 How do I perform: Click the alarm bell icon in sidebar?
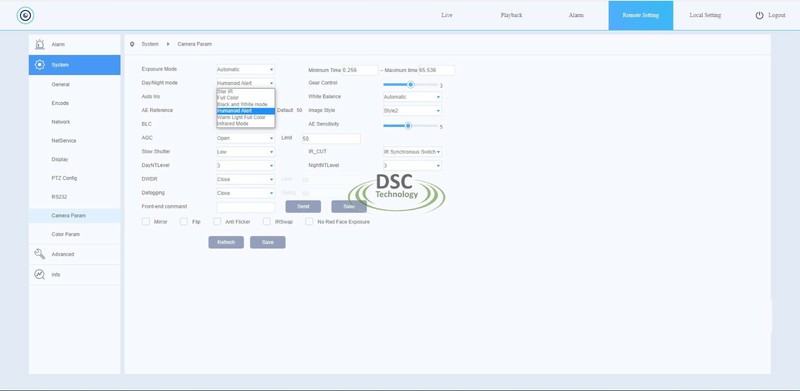39,44
